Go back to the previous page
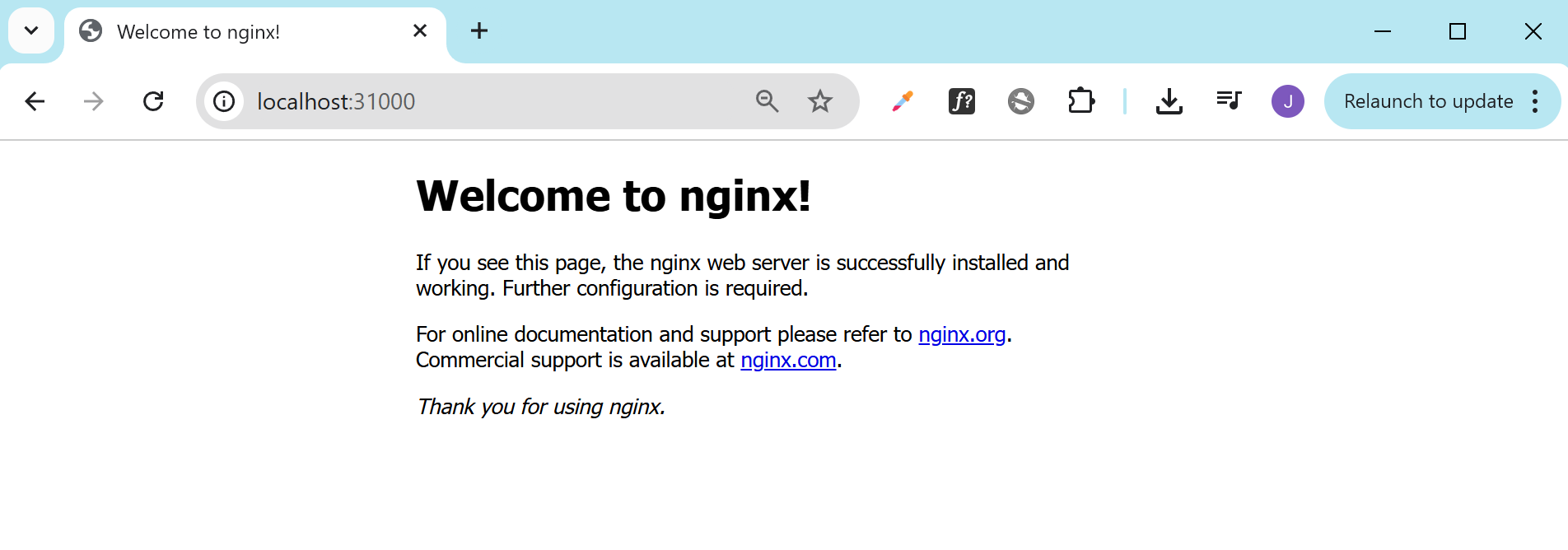The width and height of the screenshot is (1568, 550). [35, 101]
